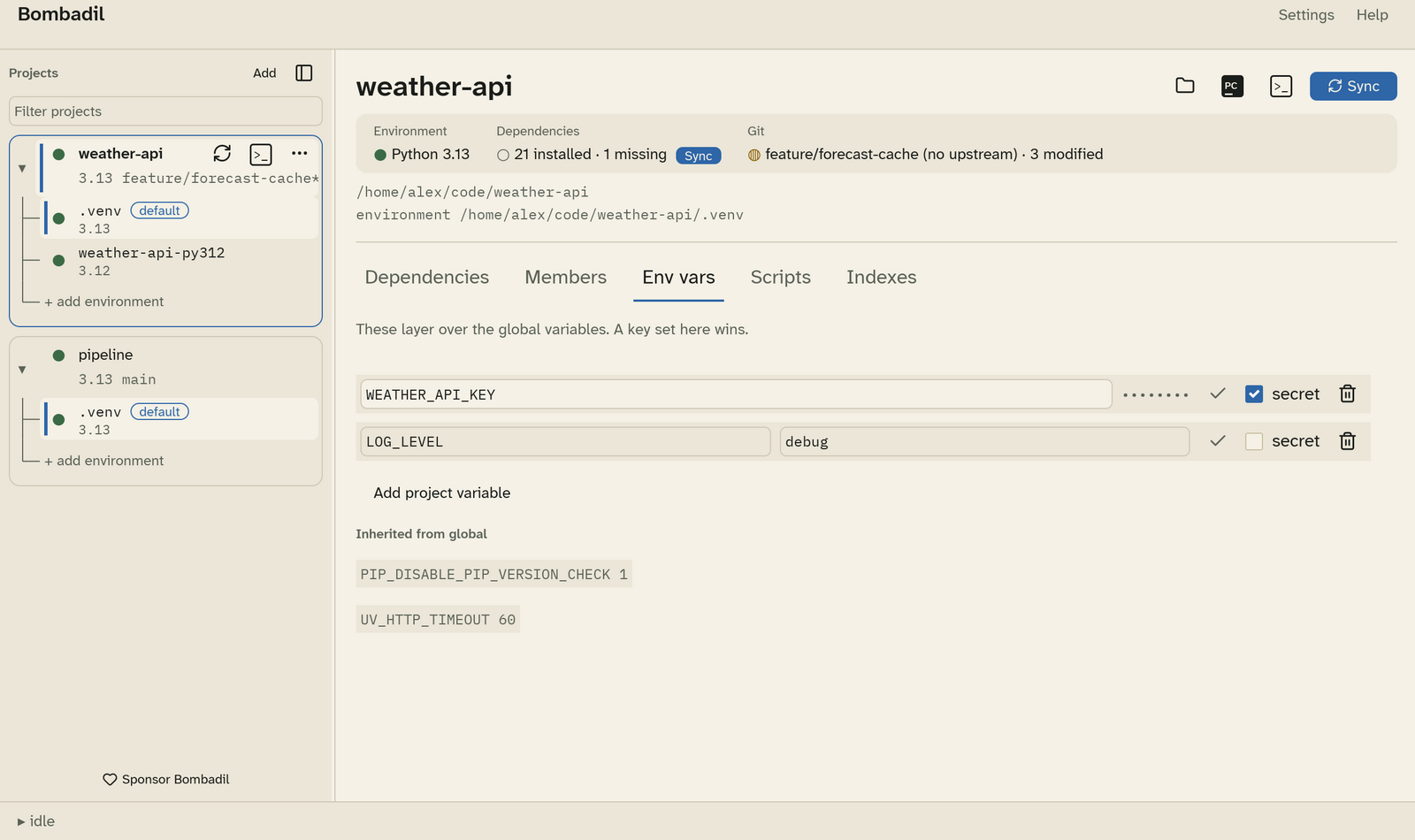Open the more options menu for weather-api
This screenshot has width=1415, height=840.
point(300,154)
